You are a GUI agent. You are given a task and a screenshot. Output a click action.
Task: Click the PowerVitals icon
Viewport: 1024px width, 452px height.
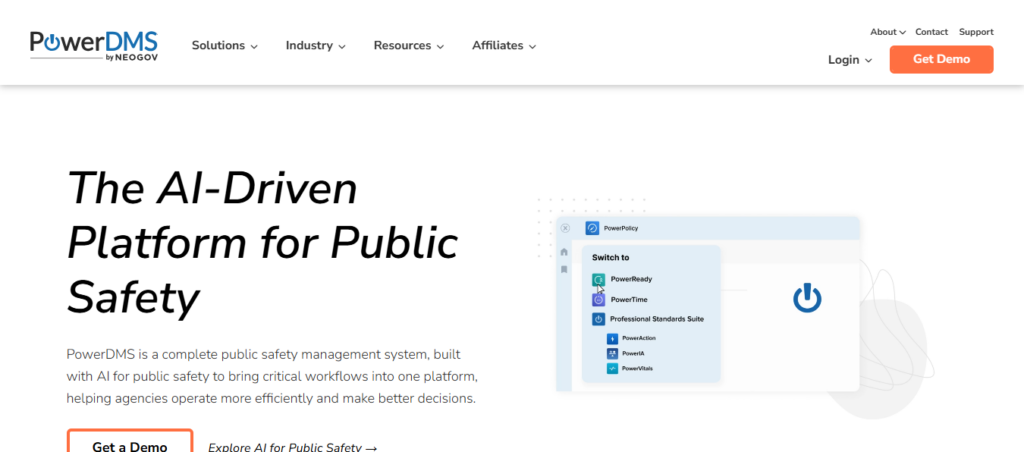613,369
